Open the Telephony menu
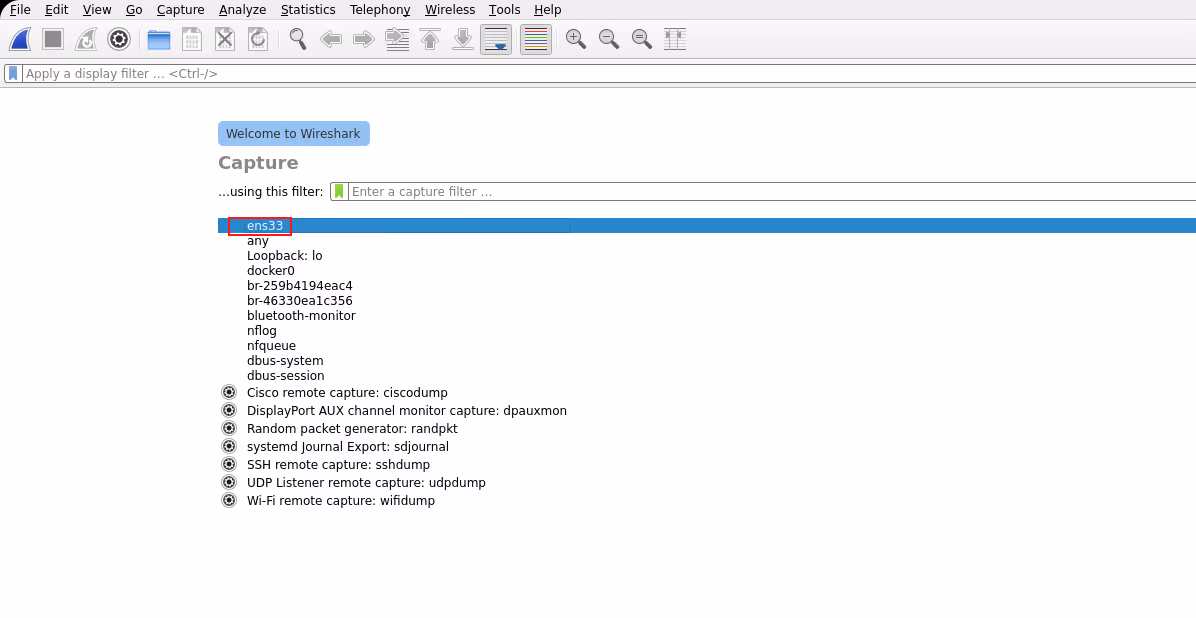 click(x=379, y=9)
